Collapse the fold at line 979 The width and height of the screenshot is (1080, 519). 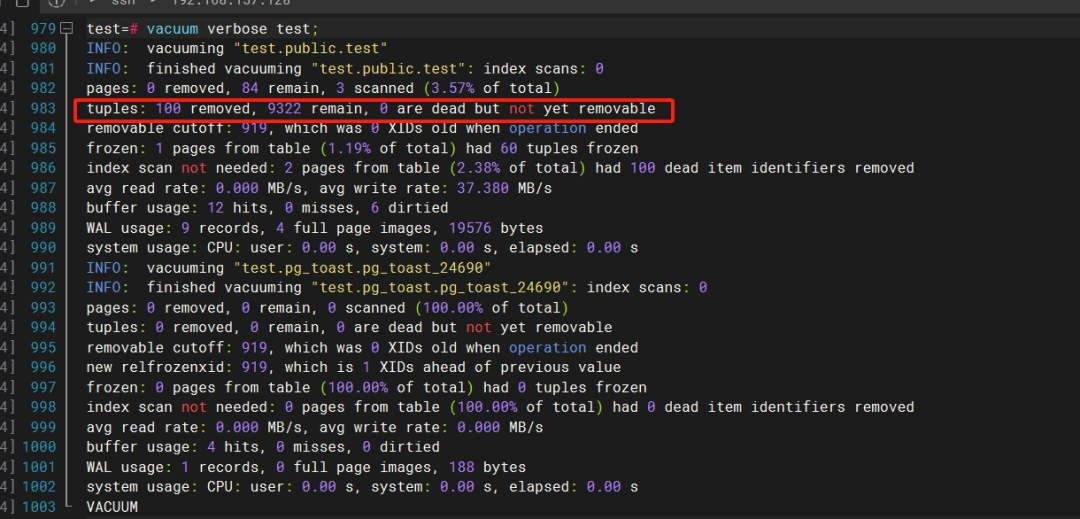[66, 29]
